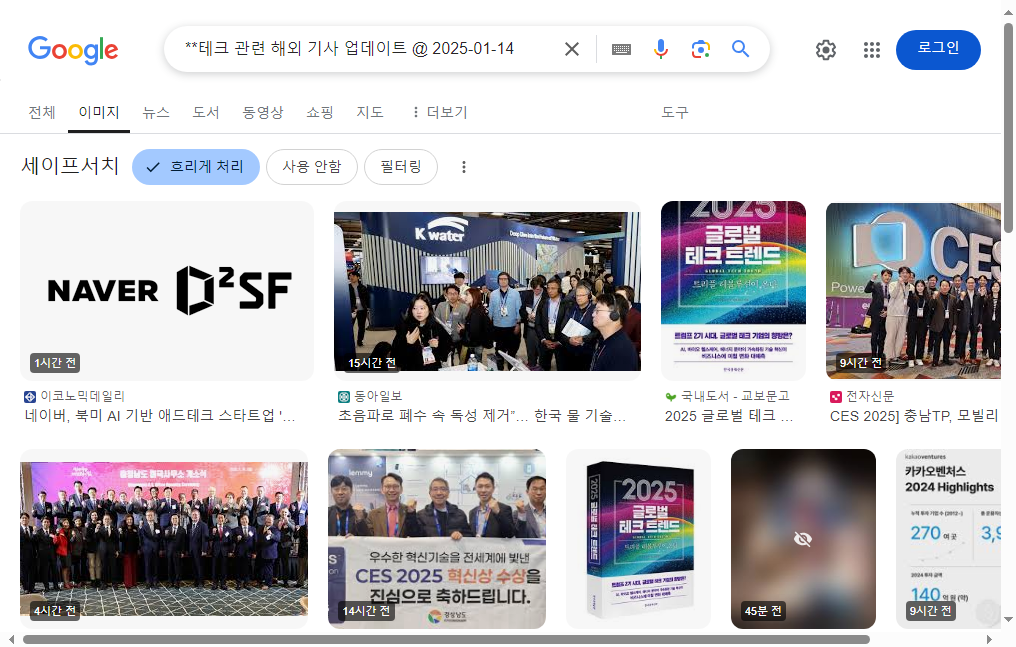Image resolution: width=1016 pixels, height=647 pixels.
Task: Select the 이미지 tab
Action: click(99, 113)
